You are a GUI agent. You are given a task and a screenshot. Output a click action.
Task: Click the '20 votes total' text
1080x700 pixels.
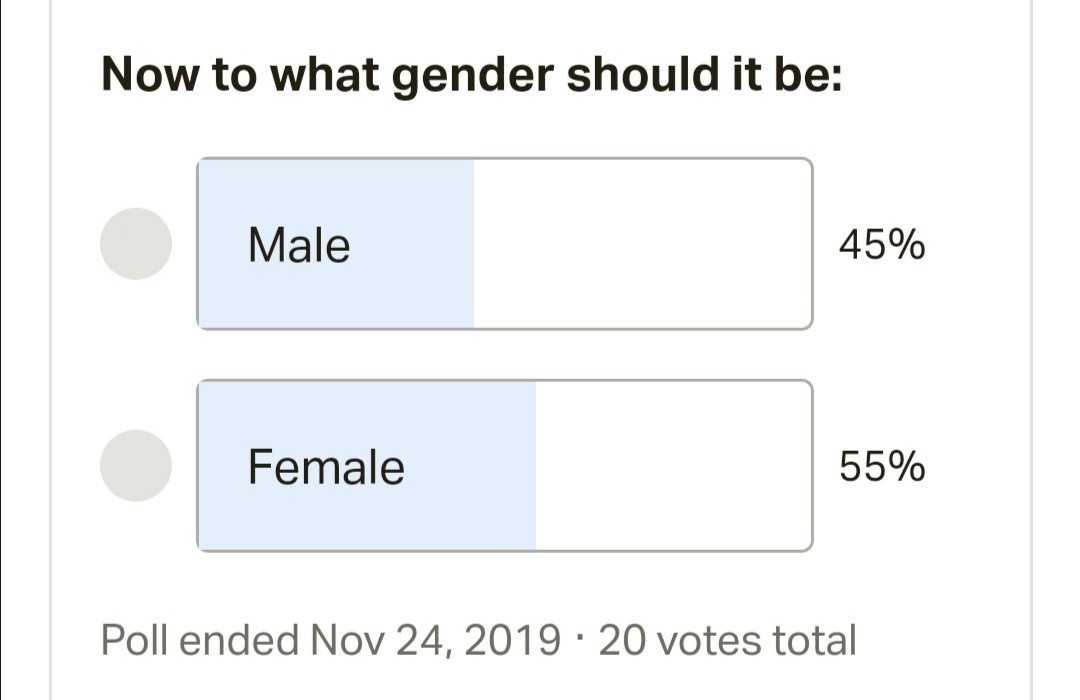pos(727,640)
